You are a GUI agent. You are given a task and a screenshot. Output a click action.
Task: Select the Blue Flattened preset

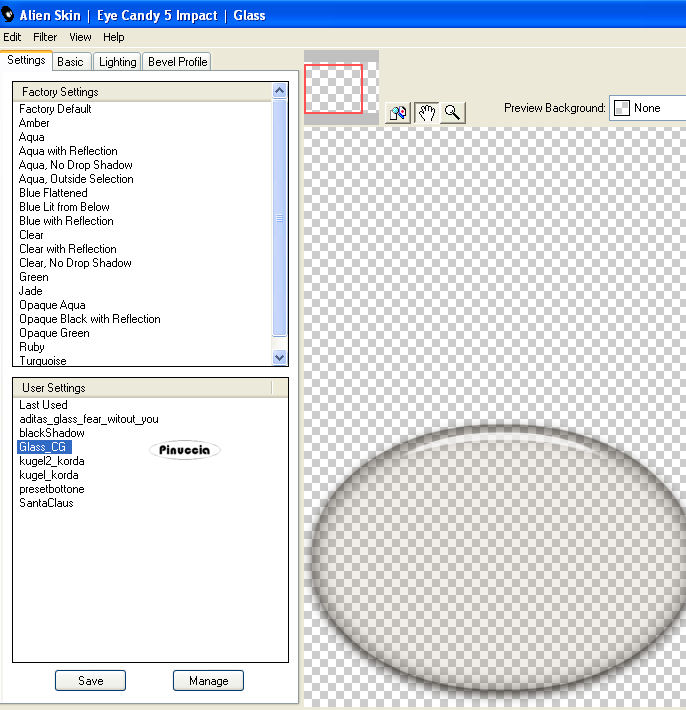click(x=53, y=193)
